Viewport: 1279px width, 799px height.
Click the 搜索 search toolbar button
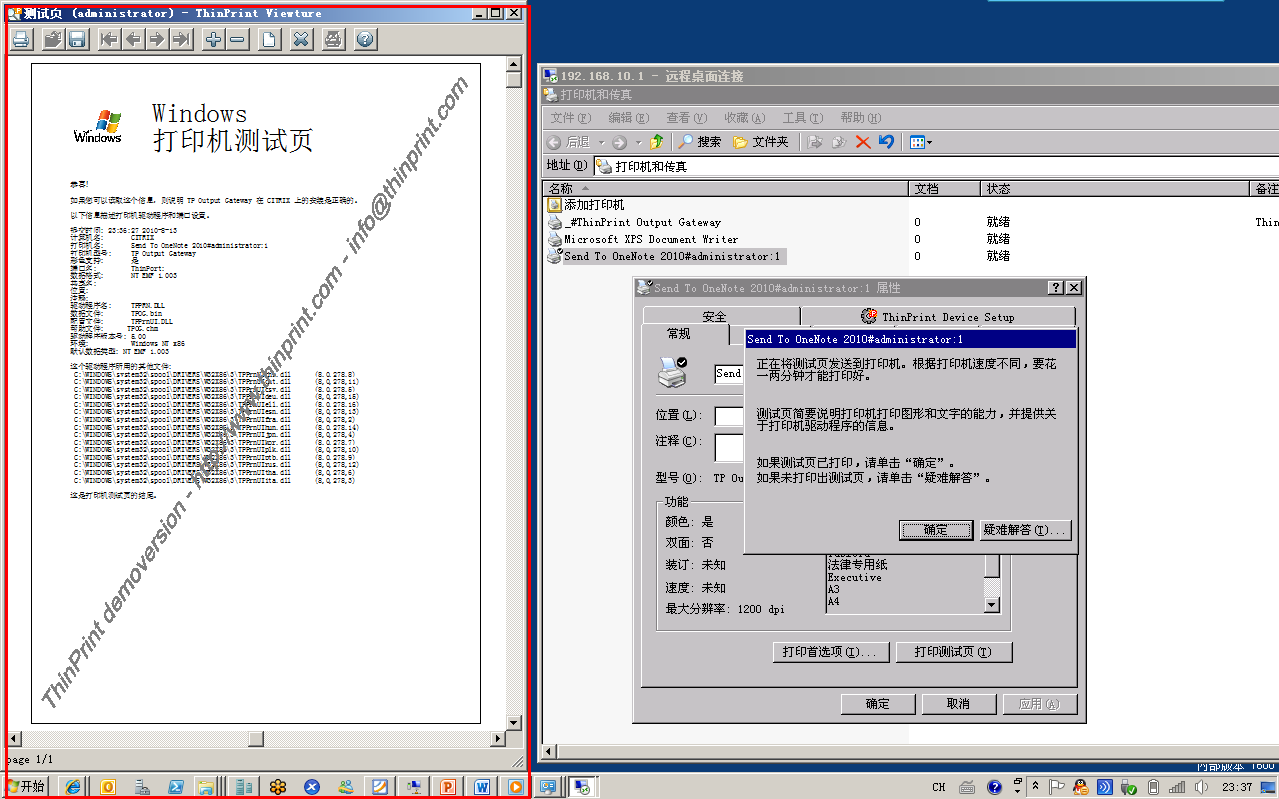pyautogui.click(x=699, y=142)
